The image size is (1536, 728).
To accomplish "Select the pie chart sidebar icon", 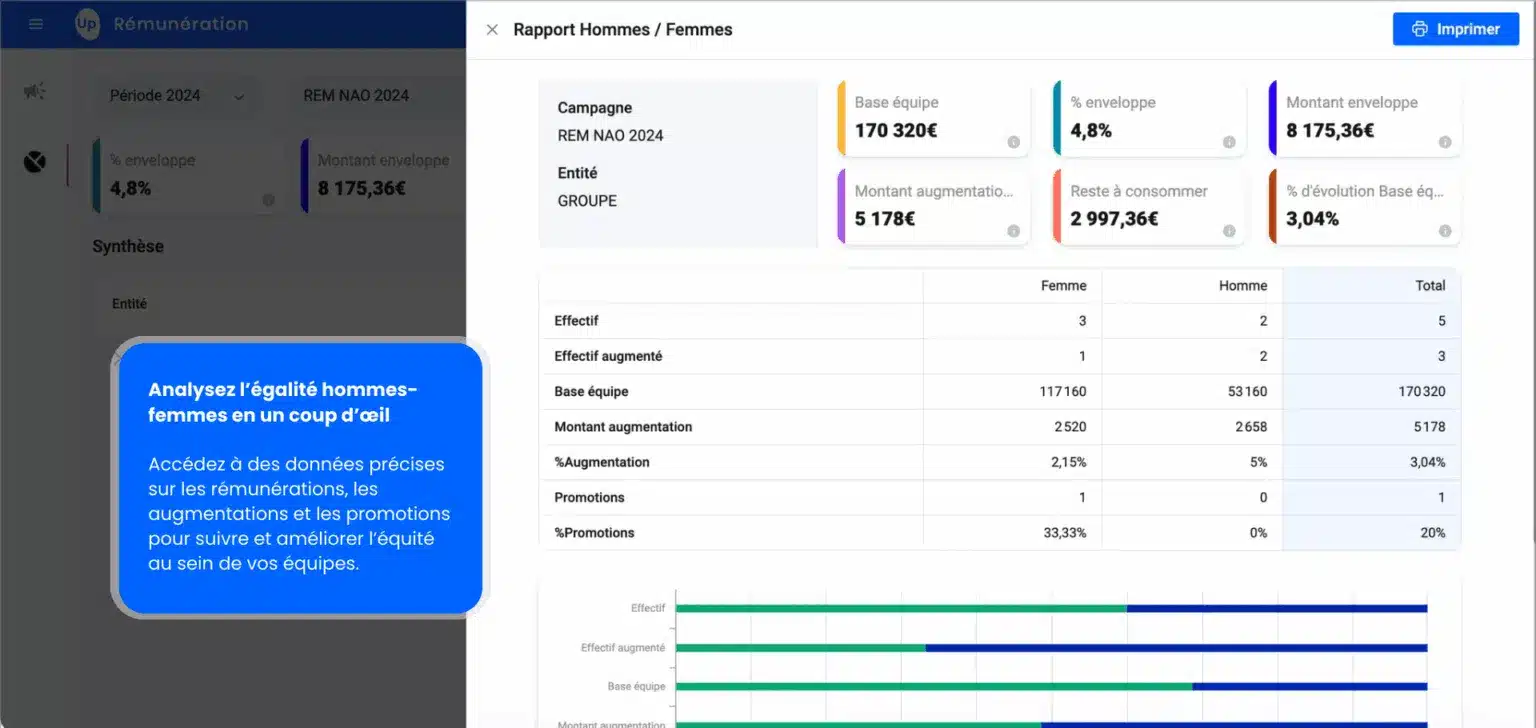I will pyautogui.click(x=35, y=162).
